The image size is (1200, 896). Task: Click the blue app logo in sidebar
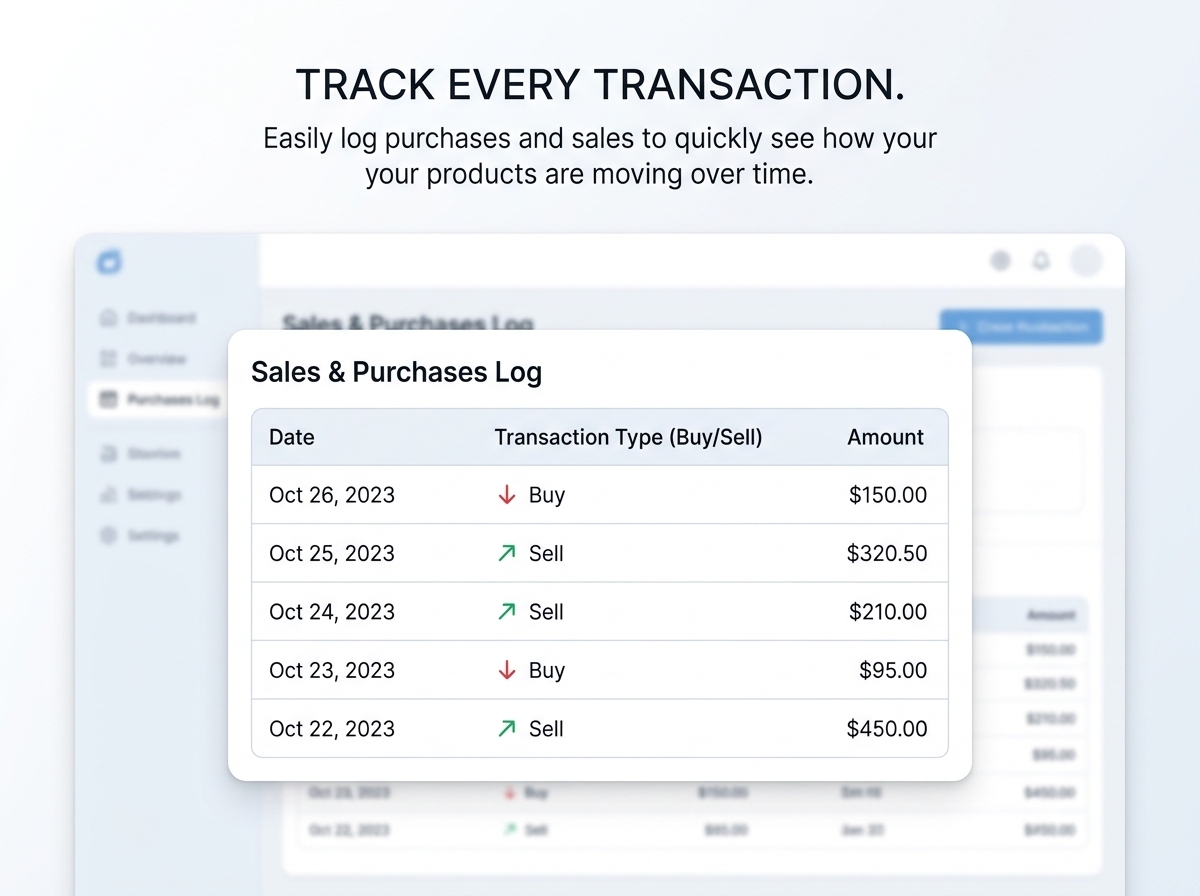click(x=109, y=263)
